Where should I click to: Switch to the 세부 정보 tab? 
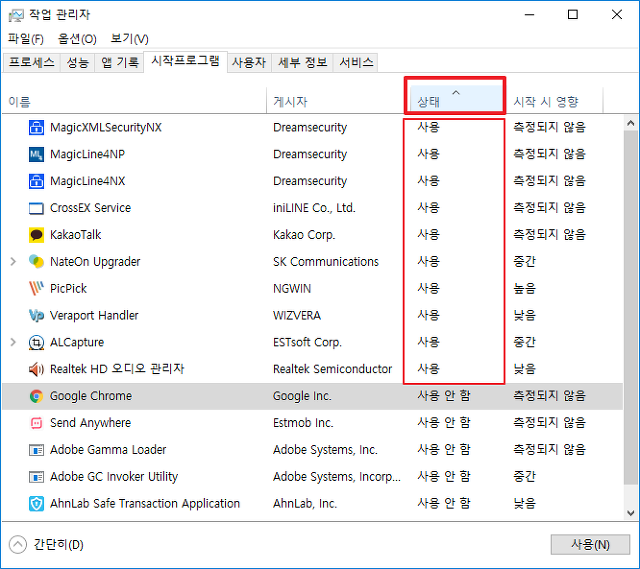point(302,62)
